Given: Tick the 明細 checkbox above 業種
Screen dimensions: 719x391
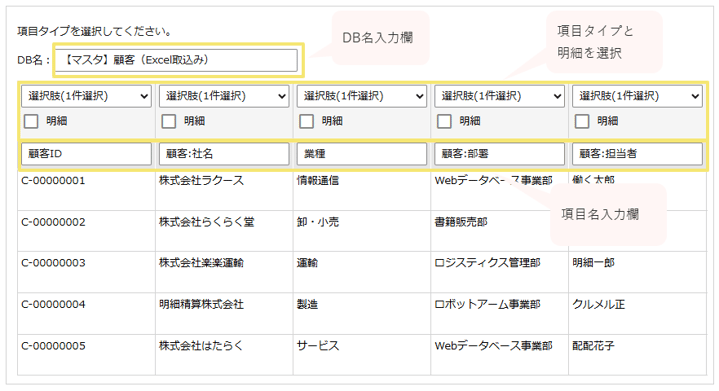Looking at the screenshot, I should [306, 121].
